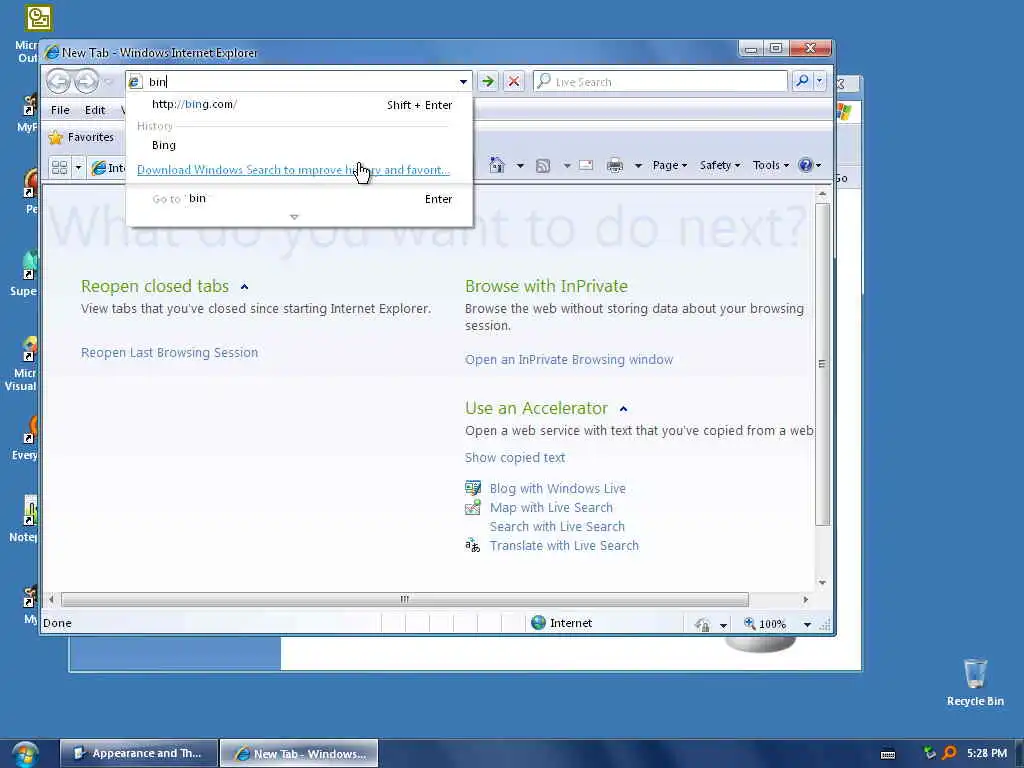Open the Edit menu
1024x768 pixels.
[x=95, y=110]
